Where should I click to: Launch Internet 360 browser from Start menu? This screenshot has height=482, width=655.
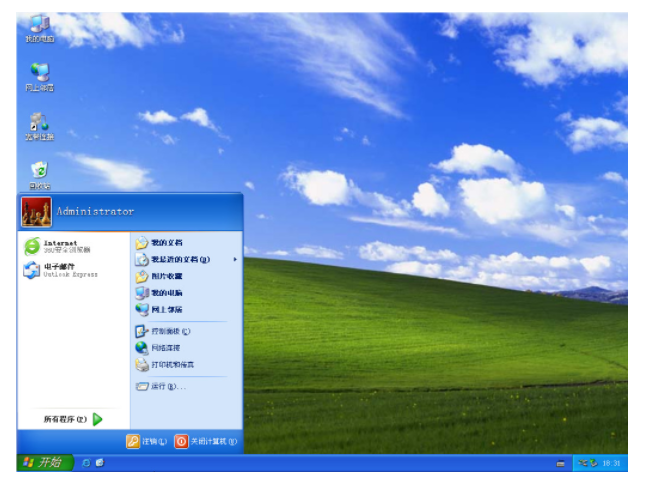click(x=58, y=246)
